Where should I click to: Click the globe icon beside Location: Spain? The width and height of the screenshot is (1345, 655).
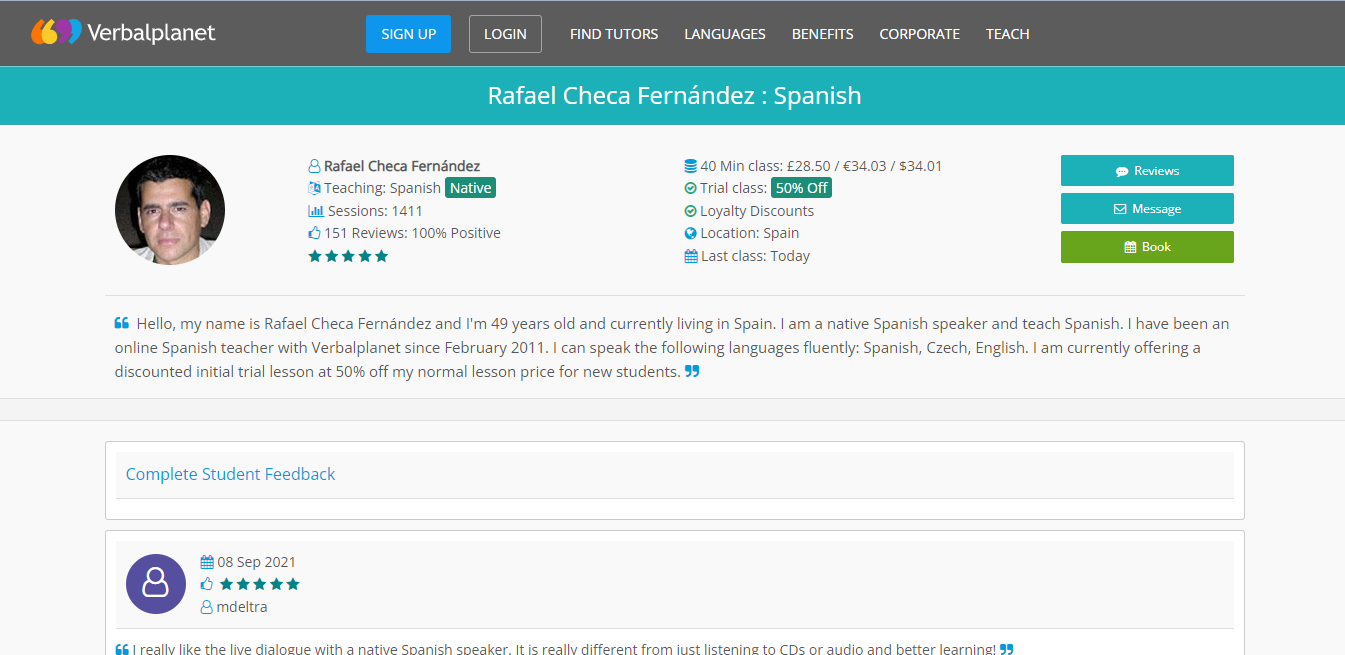pos(690,233)
